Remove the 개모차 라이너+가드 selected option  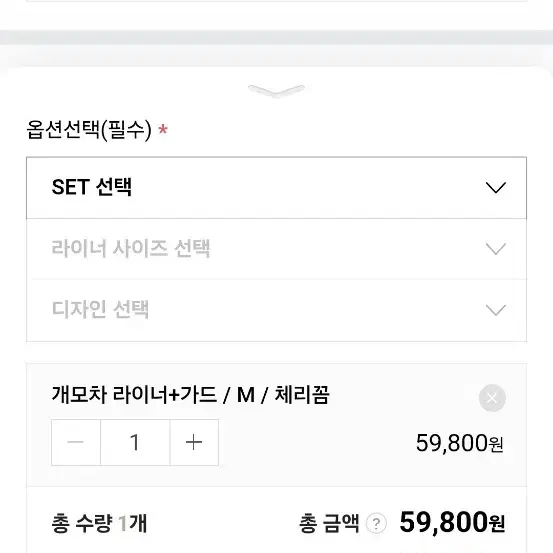(x=492, y=398)
